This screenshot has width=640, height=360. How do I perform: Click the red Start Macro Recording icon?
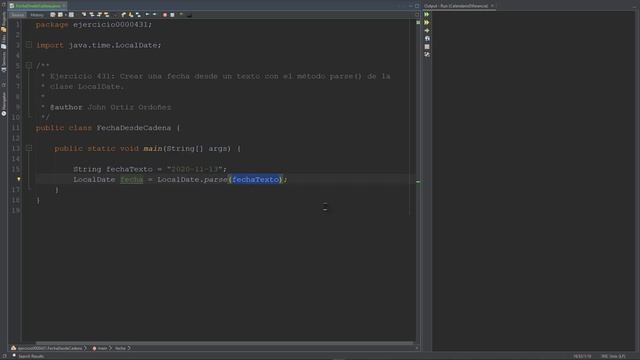click(164, 15)
